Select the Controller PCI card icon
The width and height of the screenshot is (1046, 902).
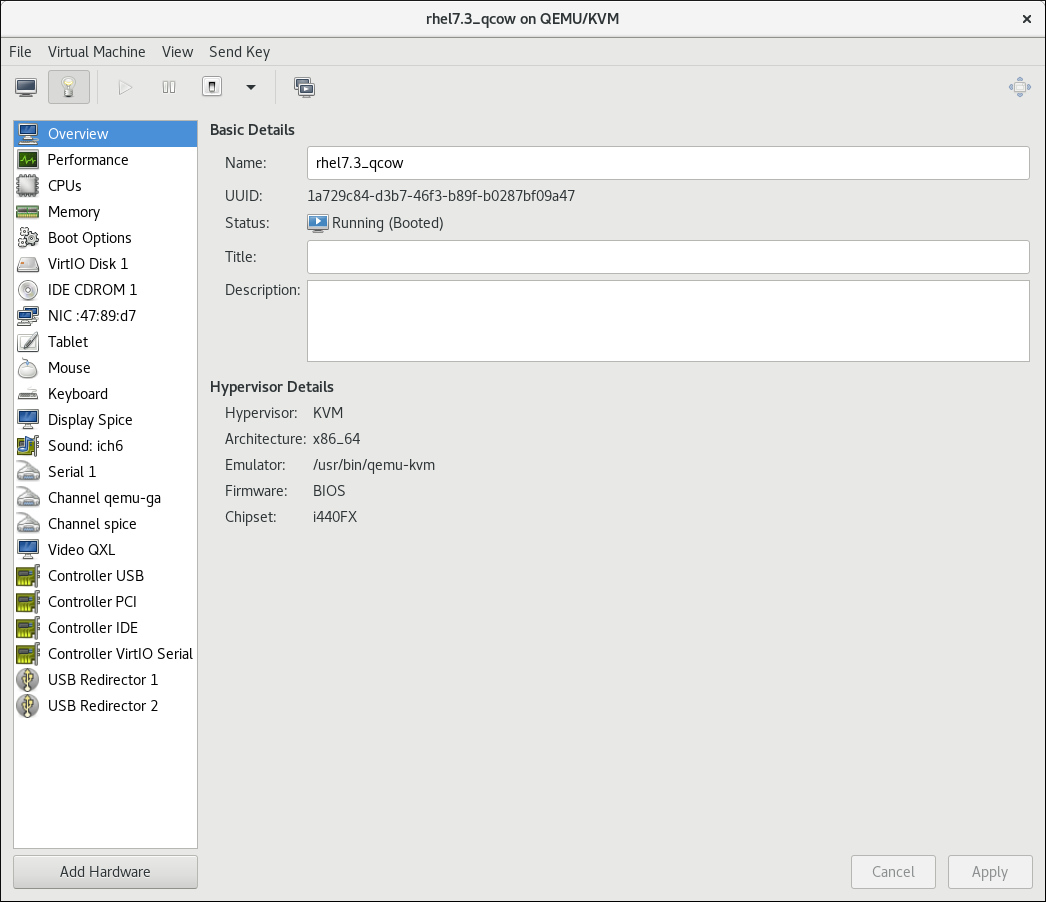[x=28, y=602]
